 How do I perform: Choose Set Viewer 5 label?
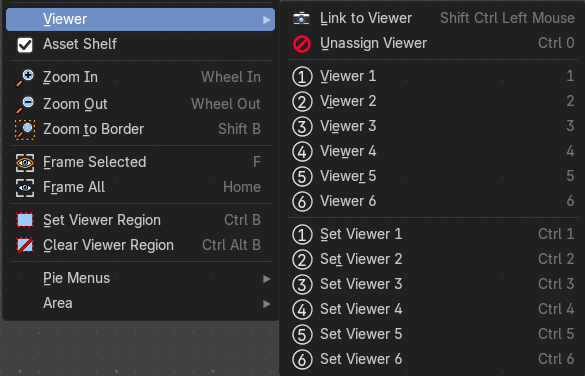pyautogui.click(x=361, y=334)
